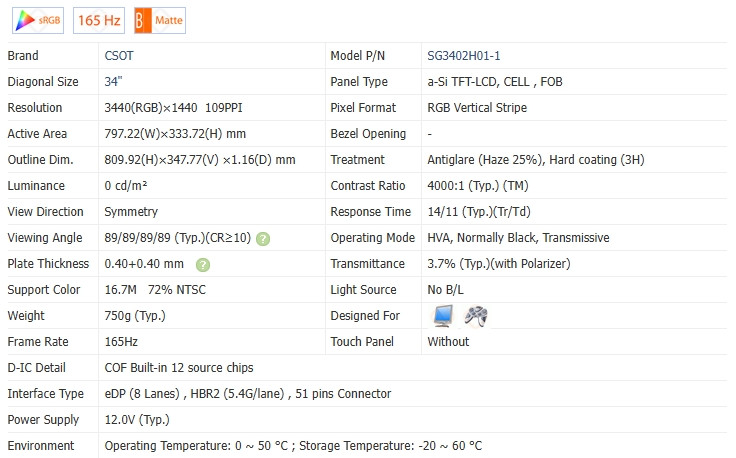Click the desktop monitor Designed For icon
Viewport: 736px width, 458px height.
pyautogui.click(x=443, y=315)
